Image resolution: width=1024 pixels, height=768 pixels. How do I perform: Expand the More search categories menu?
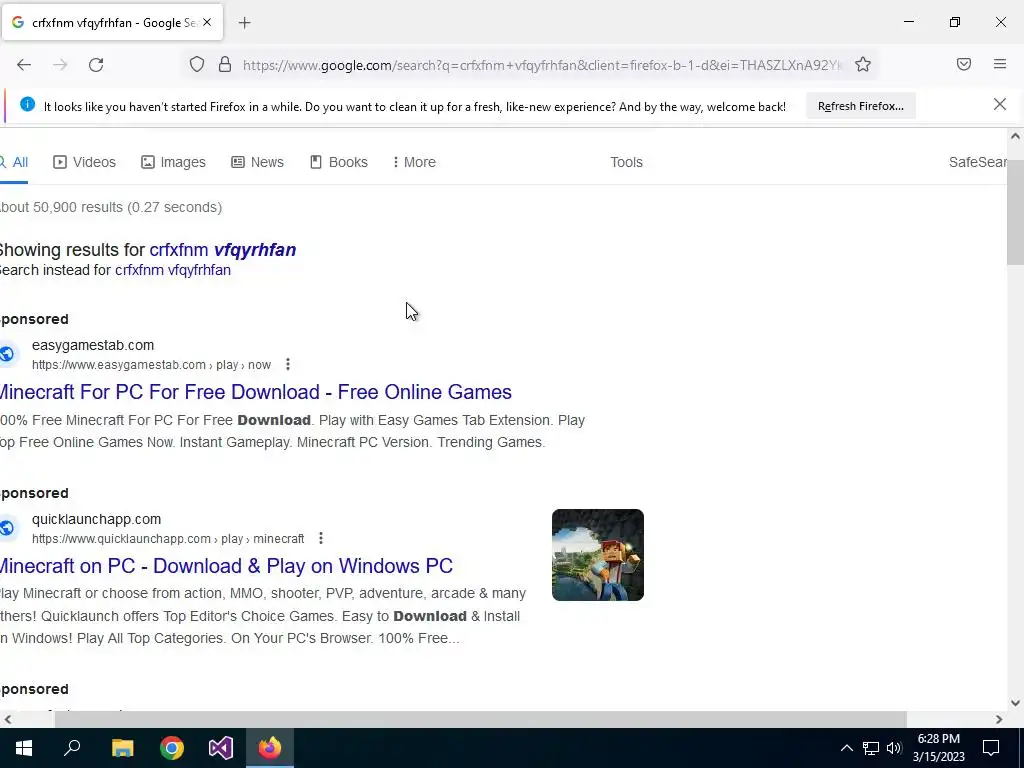414,162
